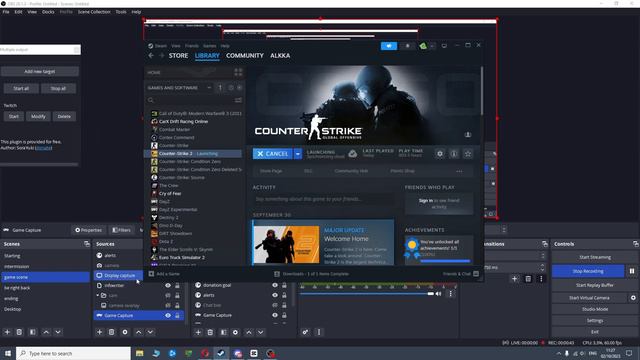Click the ready-to-play filter icon in Steam

240,87
